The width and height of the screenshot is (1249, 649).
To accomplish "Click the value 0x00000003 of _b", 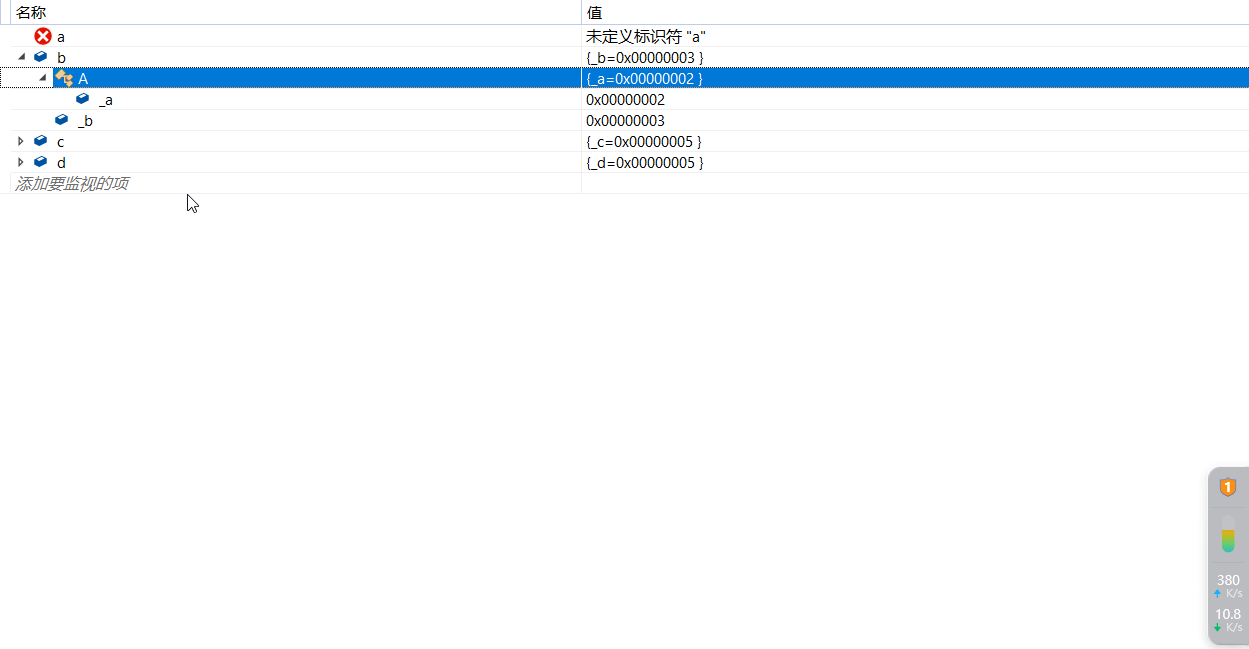I will point(625,121).
